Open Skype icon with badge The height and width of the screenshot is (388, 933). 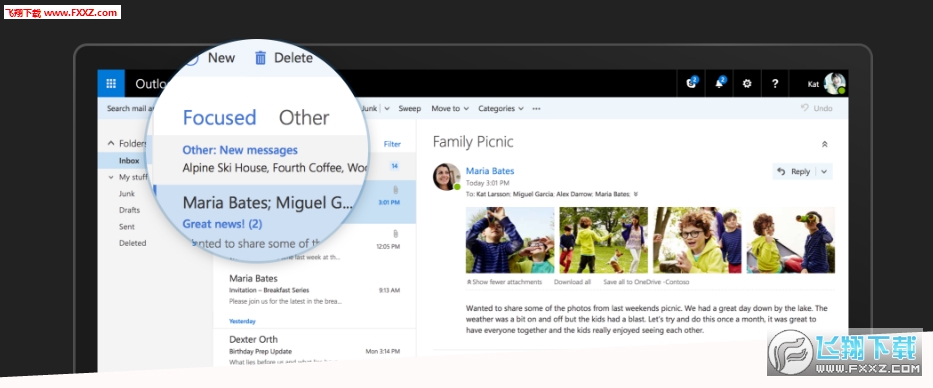691,83
